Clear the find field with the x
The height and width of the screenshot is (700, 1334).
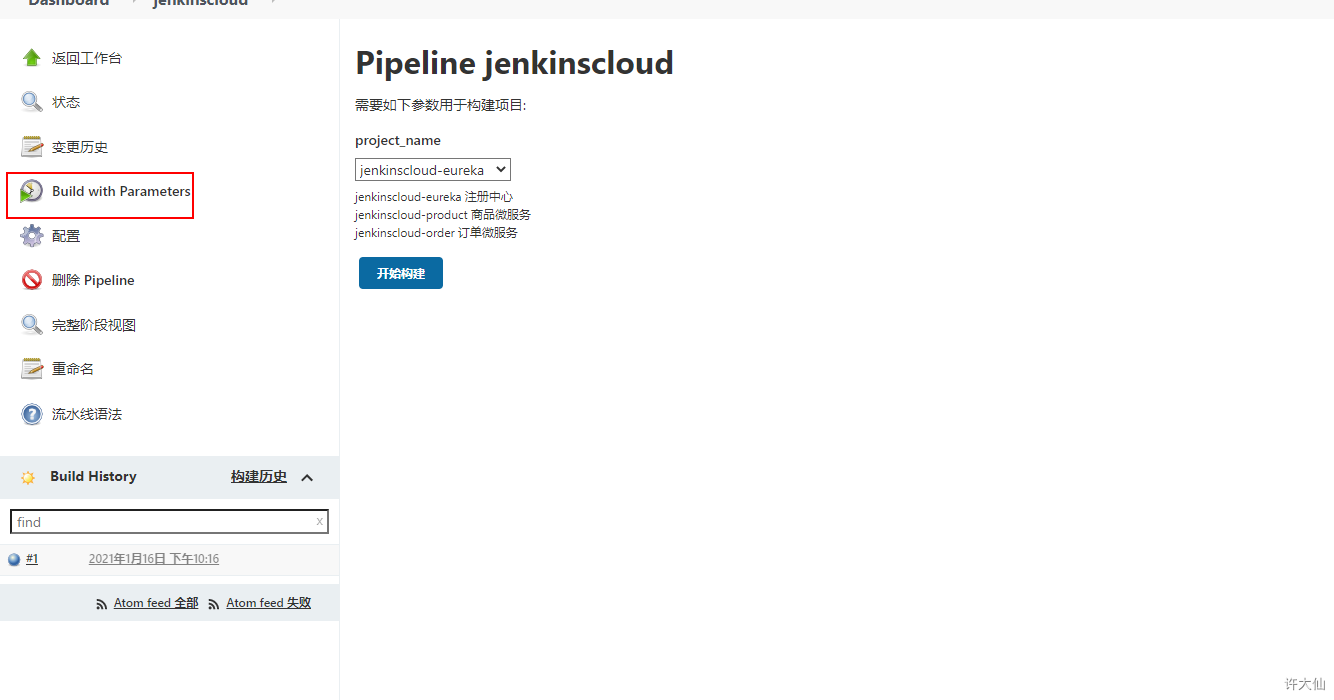[319, 521]
